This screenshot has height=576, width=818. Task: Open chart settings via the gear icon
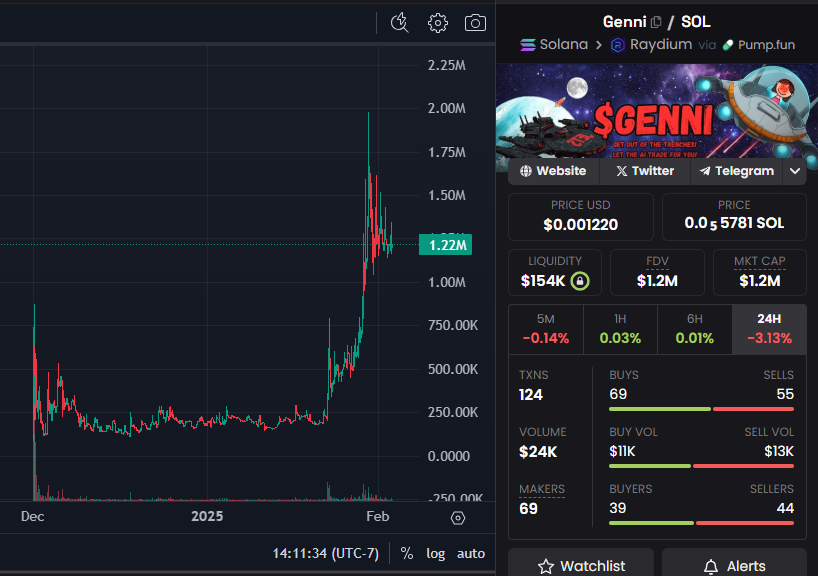pyautogui.click(x=437, y=22)
